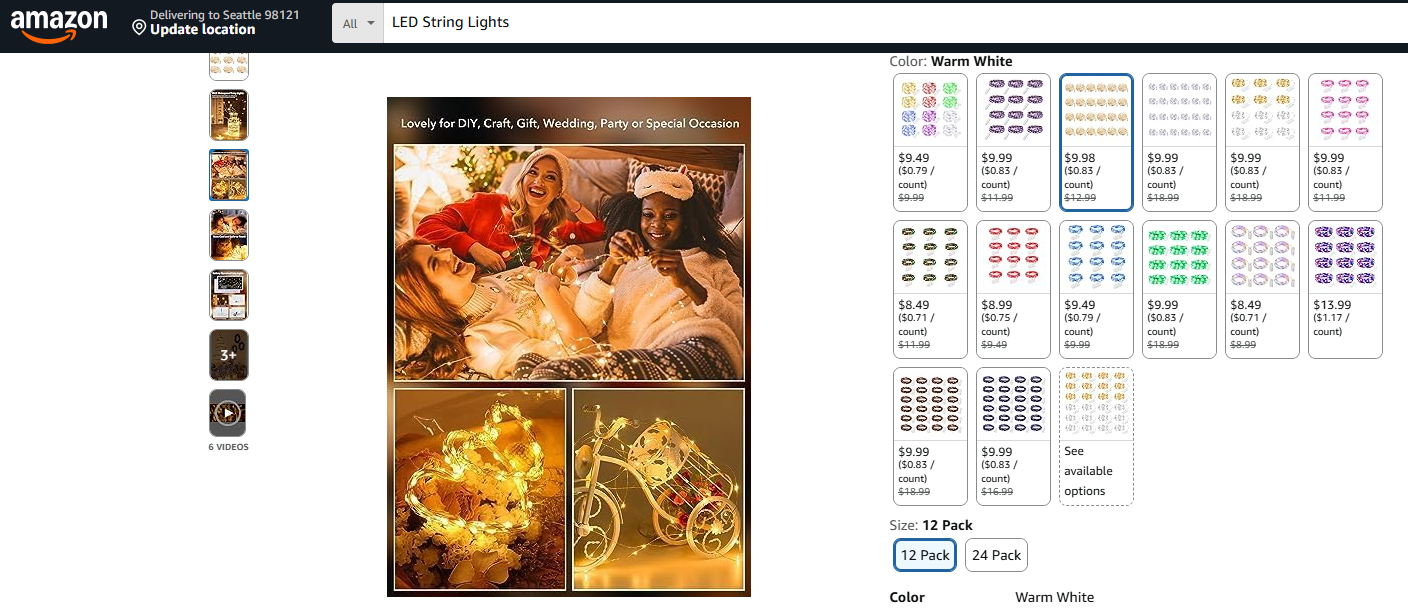The height and width of the screenshot is (615, 1408).
Task: Select the $13.99 purple lights swatch
Action: pyautogui.click(x=1345, y=289)
